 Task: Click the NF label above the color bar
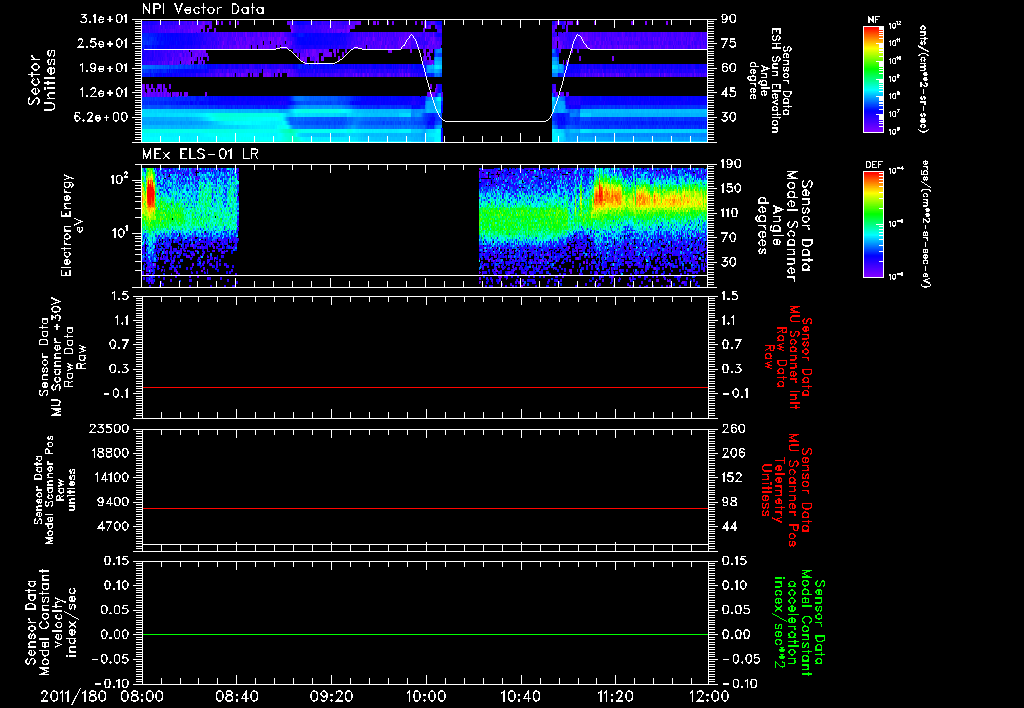(x=873, y=20)
